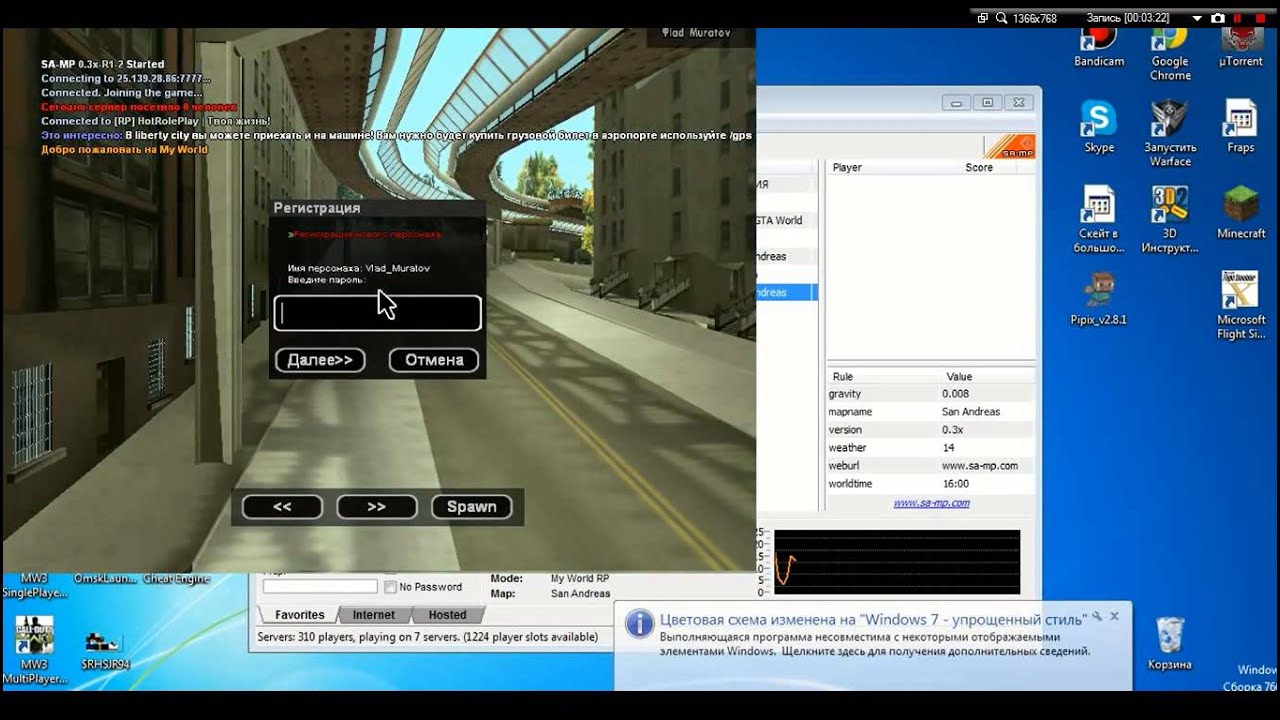This screenshot has width=1280, height=720.
Task: Open the Корзина recycle bin
Action: [1169, 644]
